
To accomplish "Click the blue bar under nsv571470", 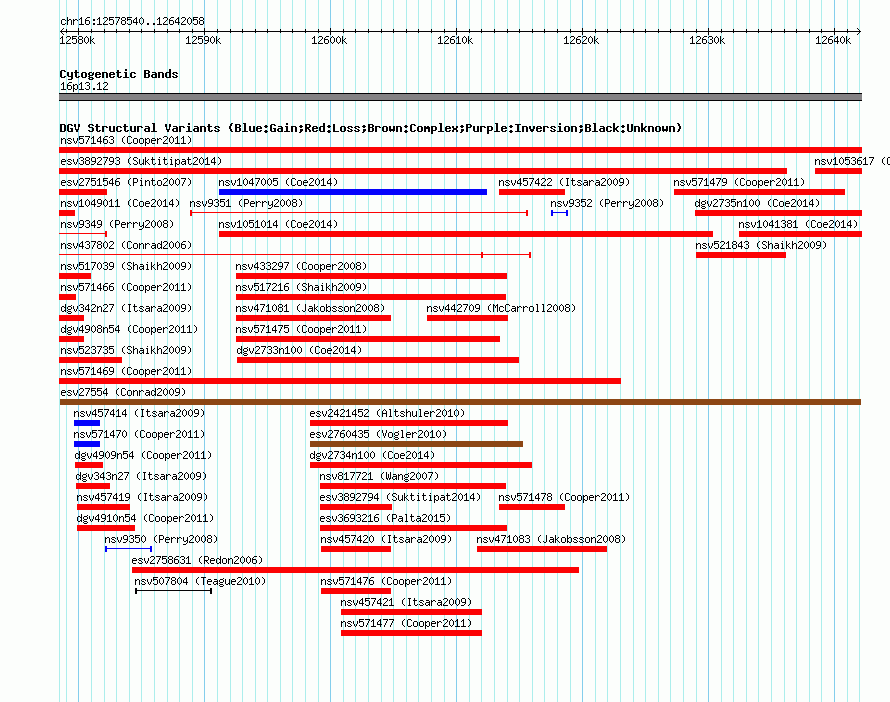I will 87,444.
